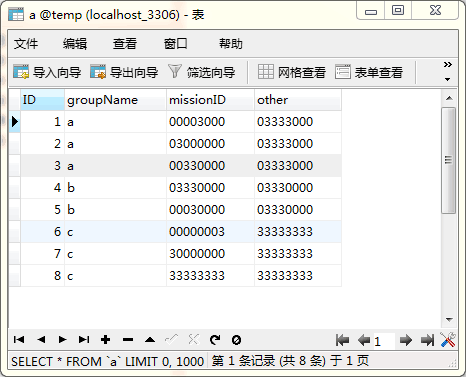The height and width of the screenshot is (377, 466).
Task: Select row indicator for record 1
Action: 15,122
